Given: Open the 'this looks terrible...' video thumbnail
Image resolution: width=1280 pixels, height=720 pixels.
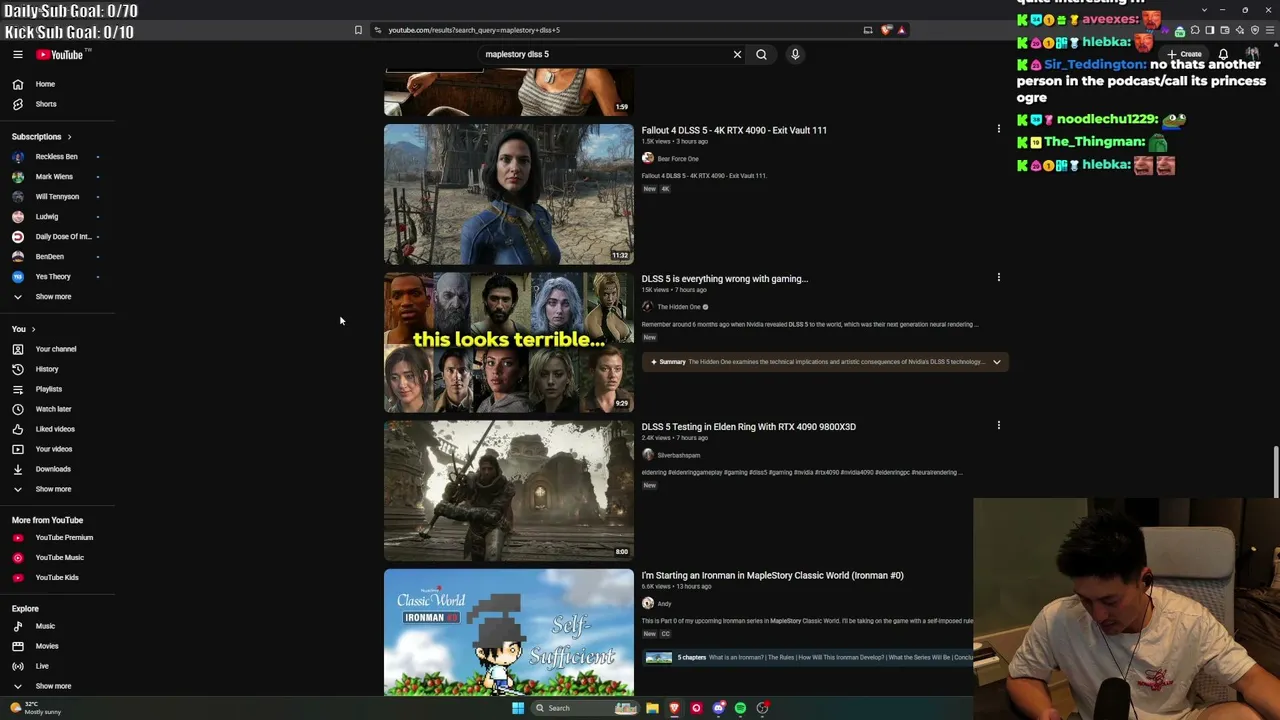Looking at the screenshot, I should point(509,342).
